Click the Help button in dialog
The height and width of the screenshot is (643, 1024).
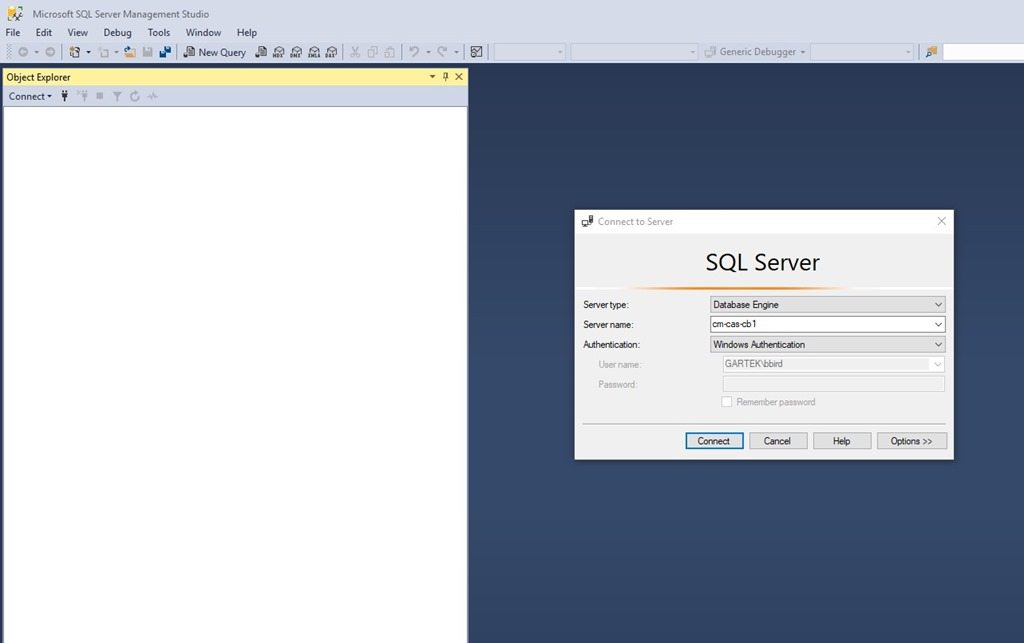pyautogui.click(x=842, y=441)
